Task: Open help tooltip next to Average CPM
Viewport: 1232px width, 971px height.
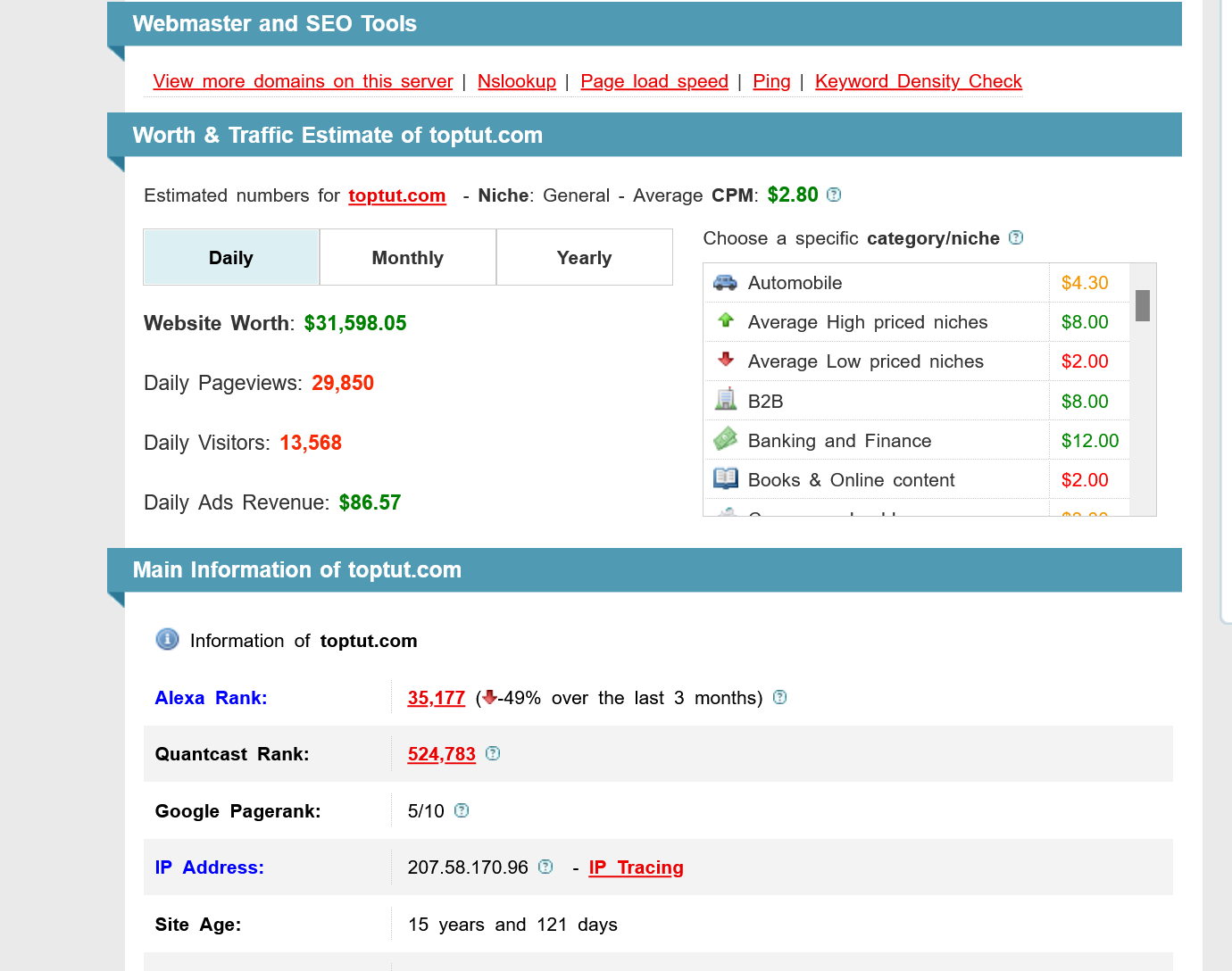Action: (x=834, y=194)
